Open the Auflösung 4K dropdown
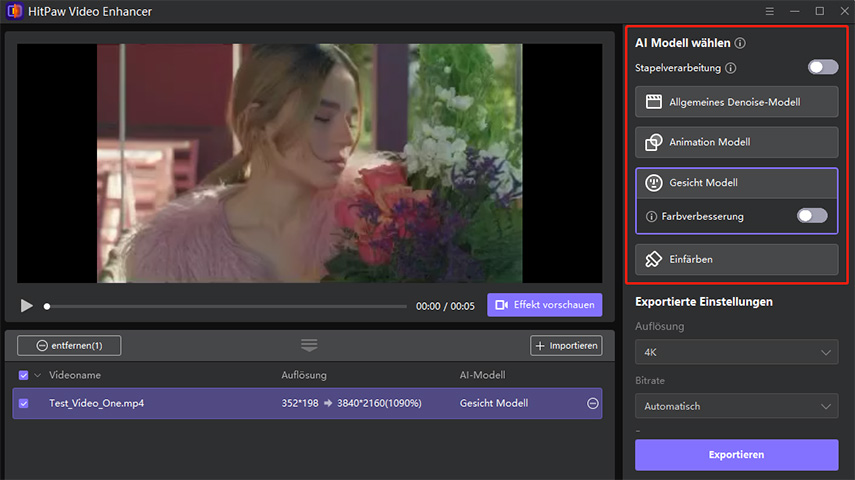 point(736,352)
